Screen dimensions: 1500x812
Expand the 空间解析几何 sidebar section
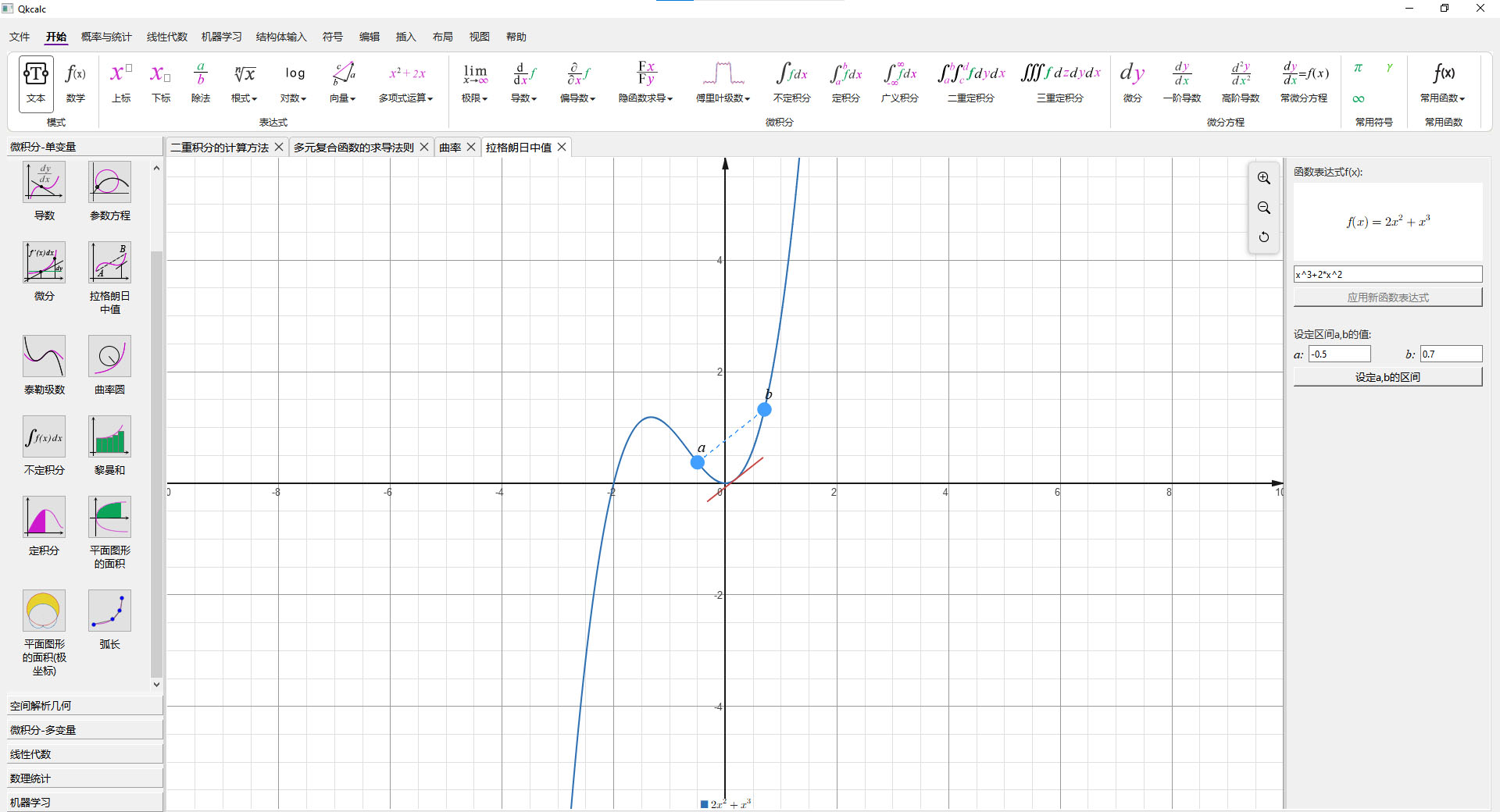84,706
